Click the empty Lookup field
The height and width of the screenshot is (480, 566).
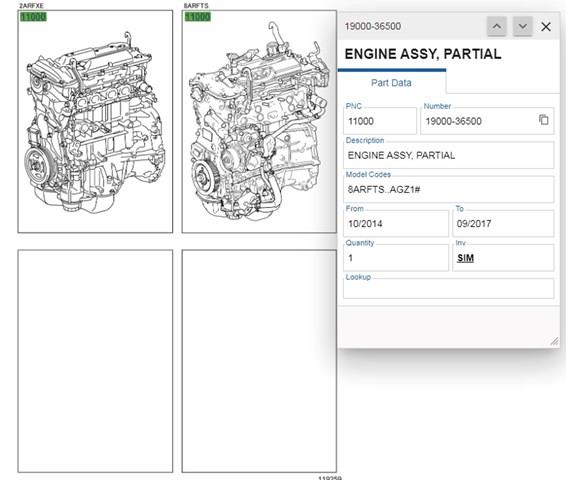pos(448,288)
